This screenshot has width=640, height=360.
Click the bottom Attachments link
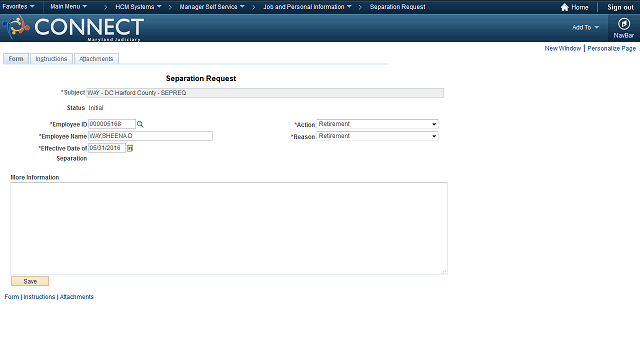[x=77, y=297]
